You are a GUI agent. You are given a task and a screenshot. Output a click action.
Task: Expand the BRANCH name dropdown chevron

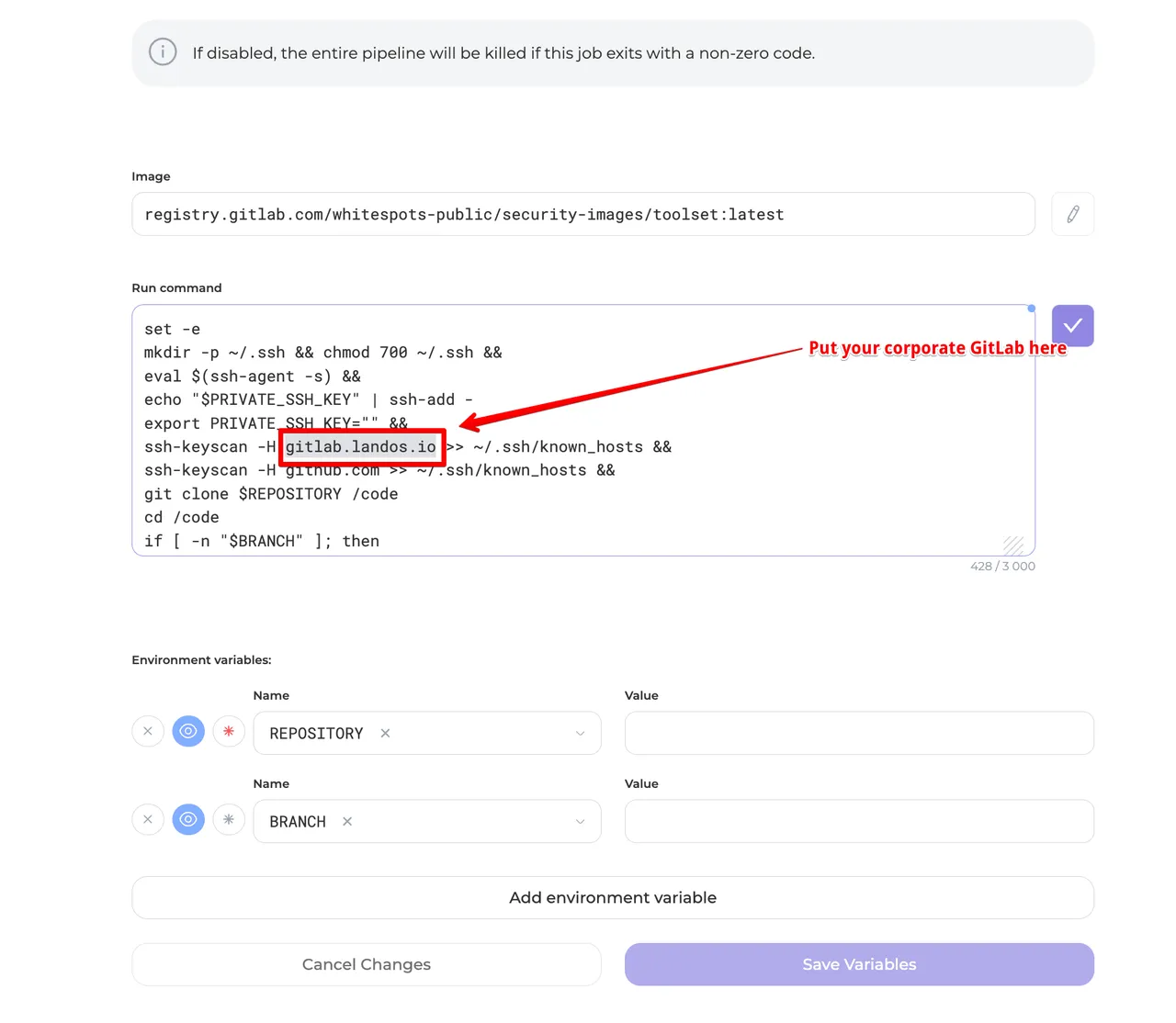click(x=580, y=821)
